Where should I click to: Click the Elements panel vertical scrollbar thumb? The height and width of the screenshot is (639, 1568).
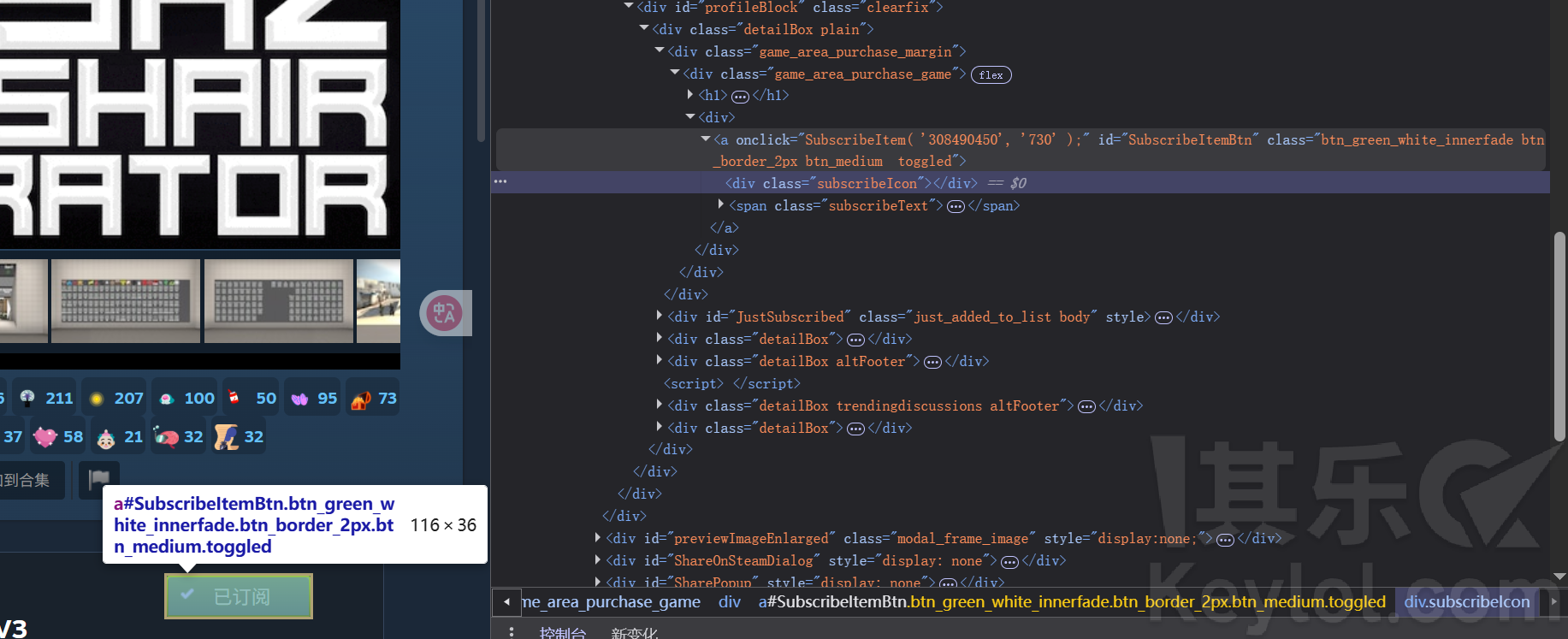pyautogui.click(x=1559, y=336)
